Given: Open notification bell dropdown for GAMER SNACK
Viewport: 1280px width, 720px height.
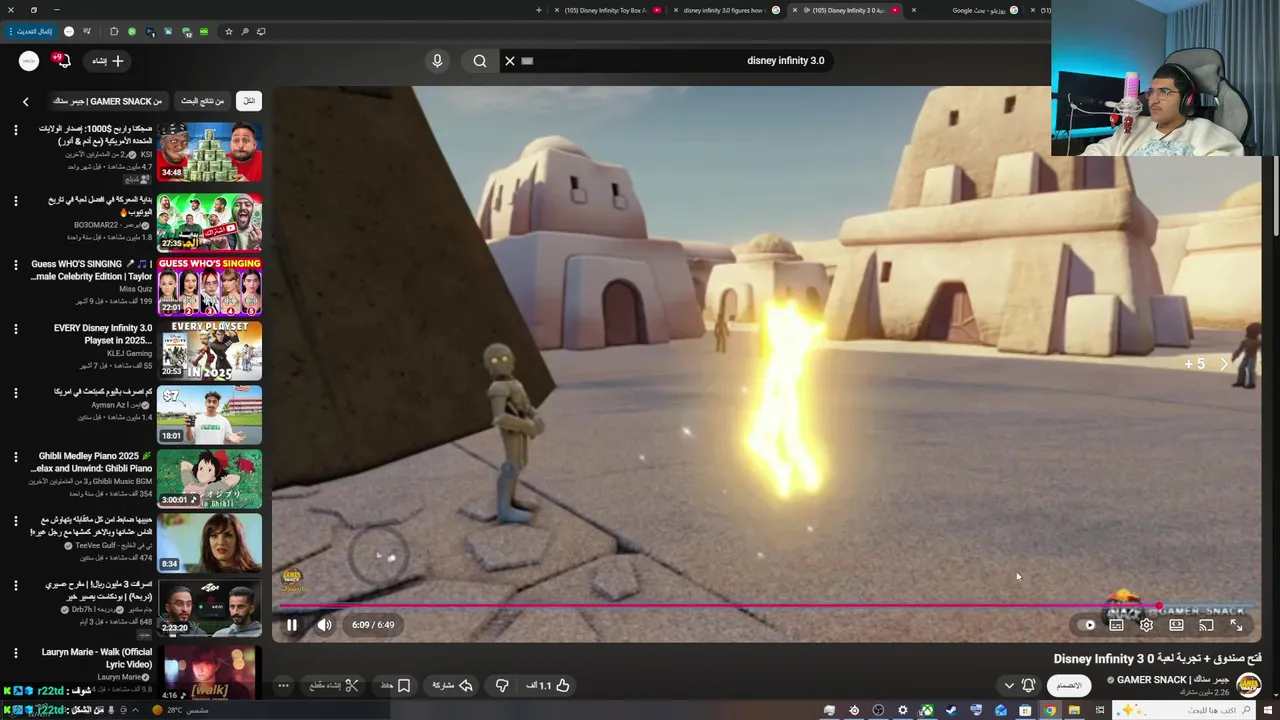Looking at the screenshot, I should tap(1019, 685).
